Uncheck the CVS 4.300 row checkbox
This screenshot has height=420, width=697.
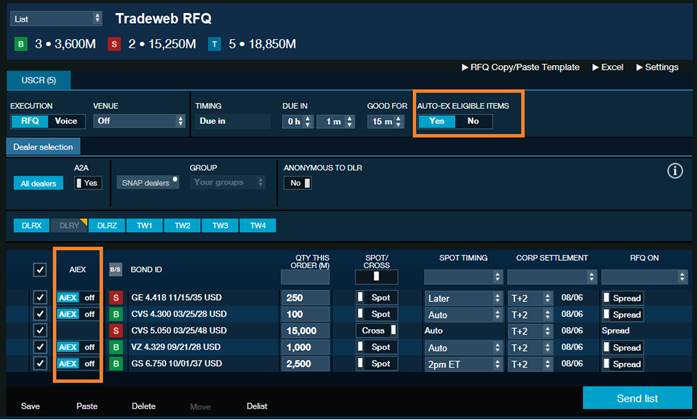click(x=40, y=314)
